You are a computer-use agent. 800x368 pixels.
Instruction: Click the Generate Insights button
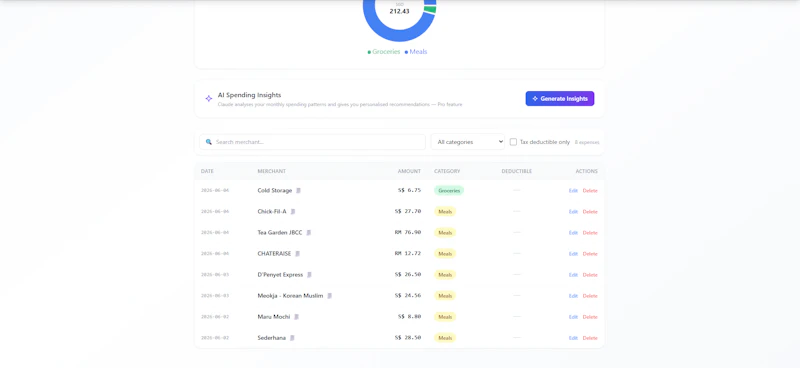560,99
